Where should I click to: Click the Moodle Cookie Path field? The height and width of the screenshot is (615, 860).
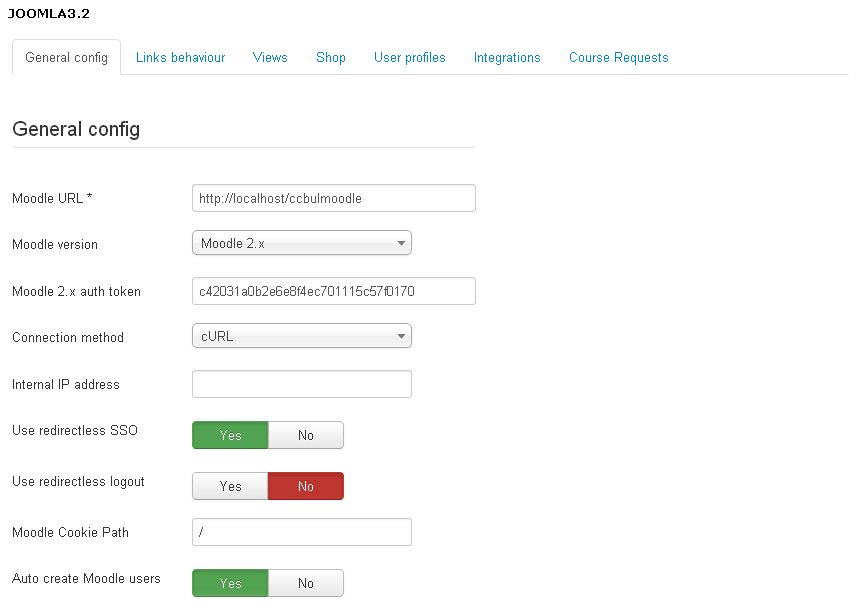pos(301,532)
